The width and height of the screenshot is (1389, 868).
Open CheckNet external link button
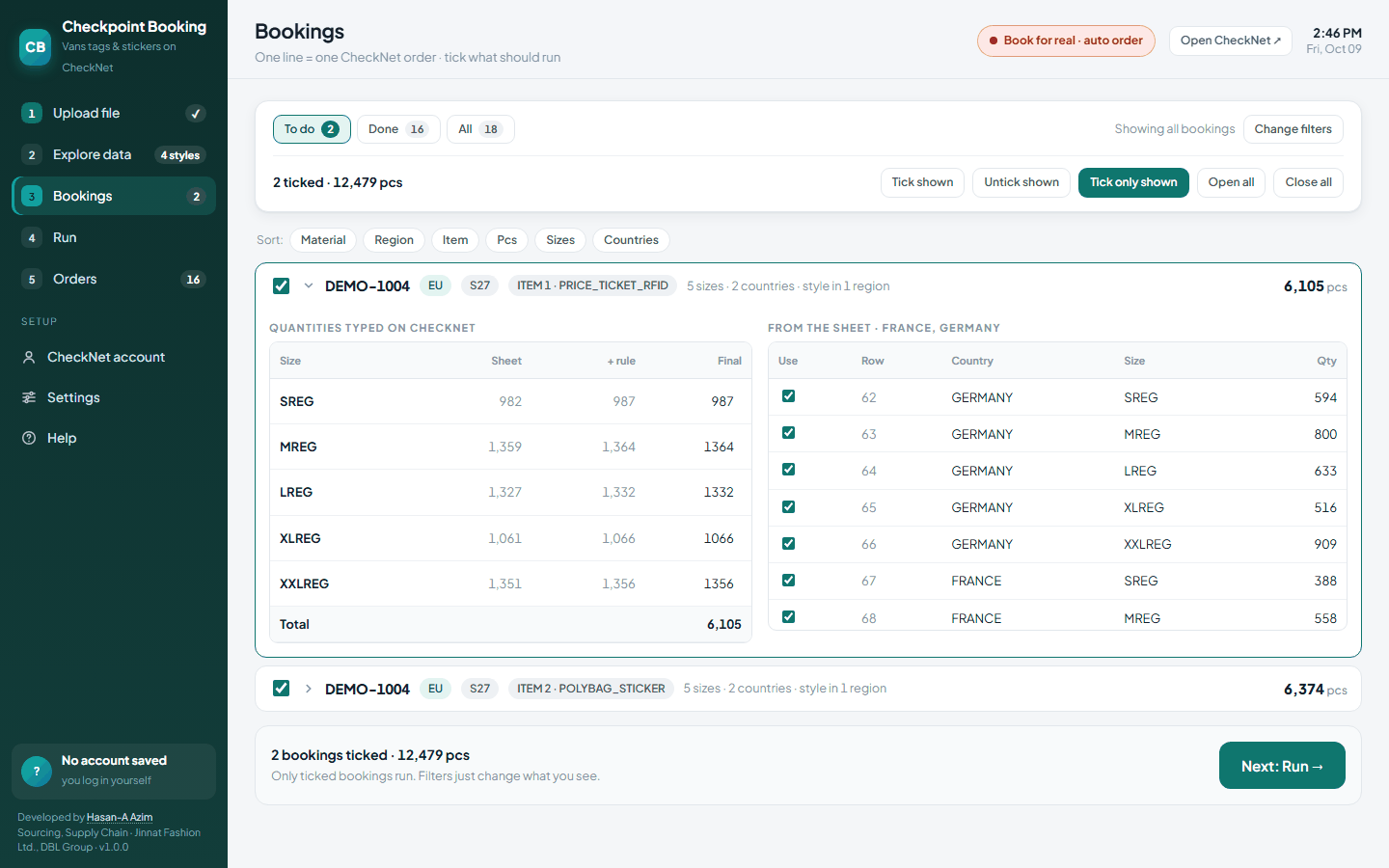click(1230, 41)
